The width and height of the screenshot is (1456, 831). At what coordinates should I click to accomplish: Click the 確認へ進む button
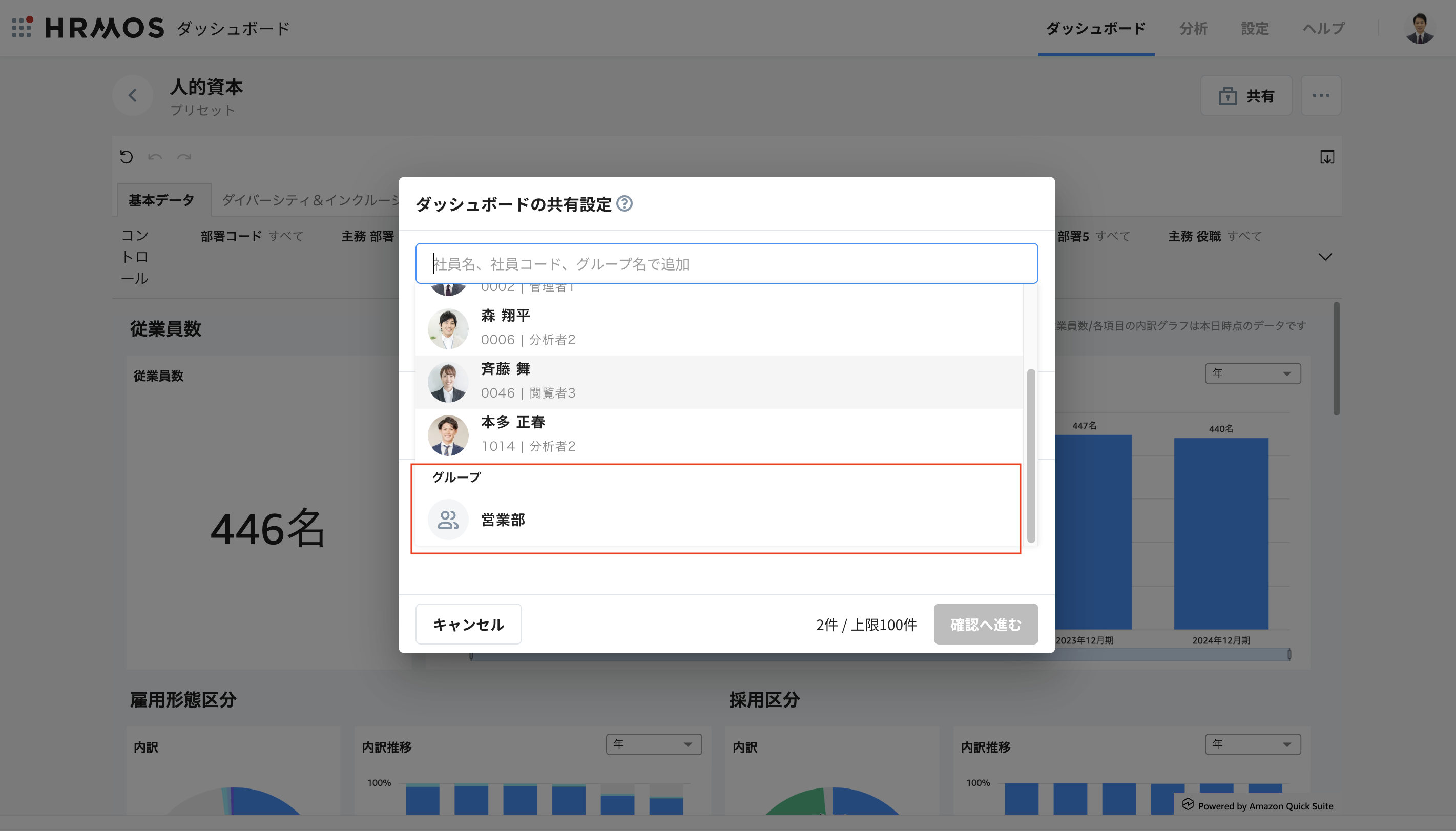coord(985,625)
